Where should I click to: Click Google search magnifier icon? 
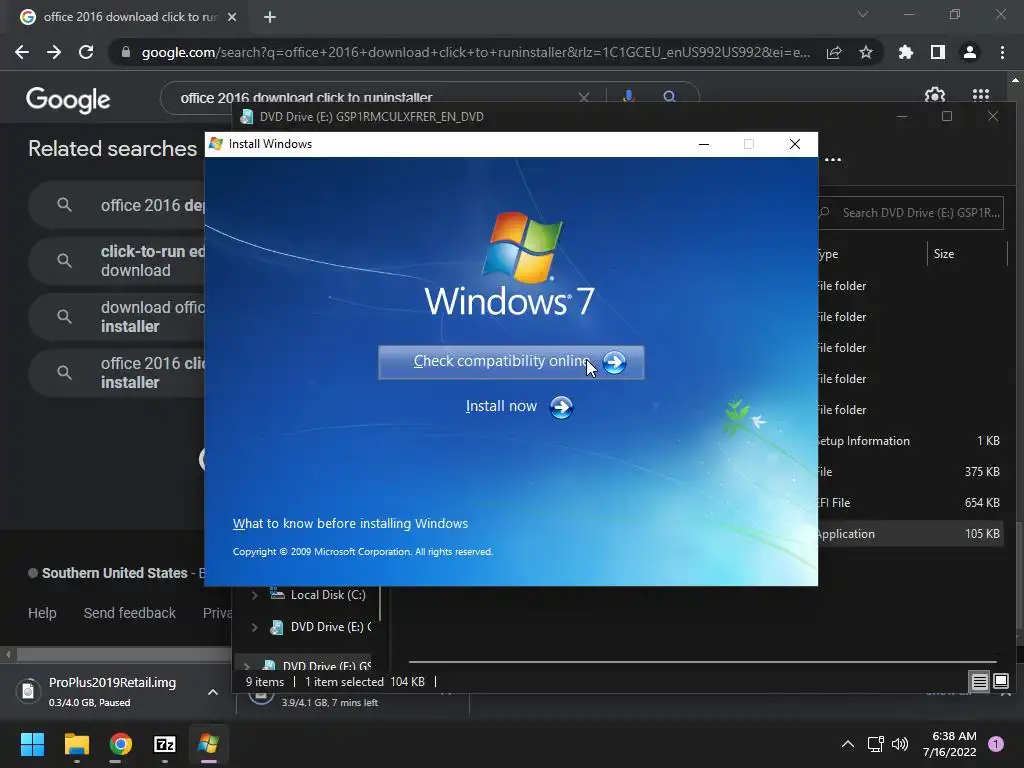tap(669, 97)
